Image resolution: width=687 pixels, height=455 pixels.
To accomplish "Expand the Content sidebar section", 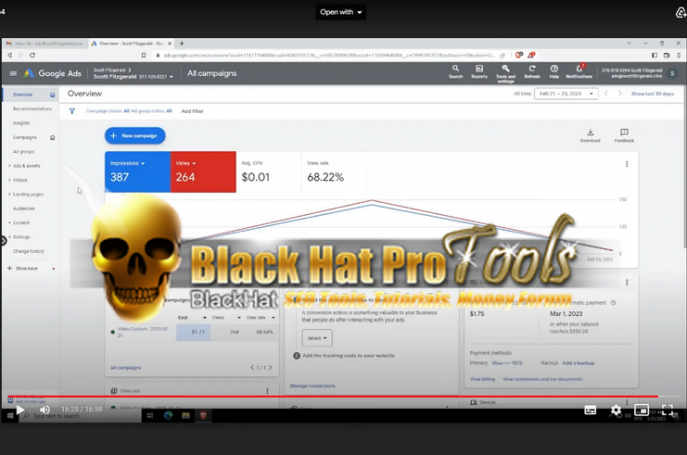I will tap(21, 223).
